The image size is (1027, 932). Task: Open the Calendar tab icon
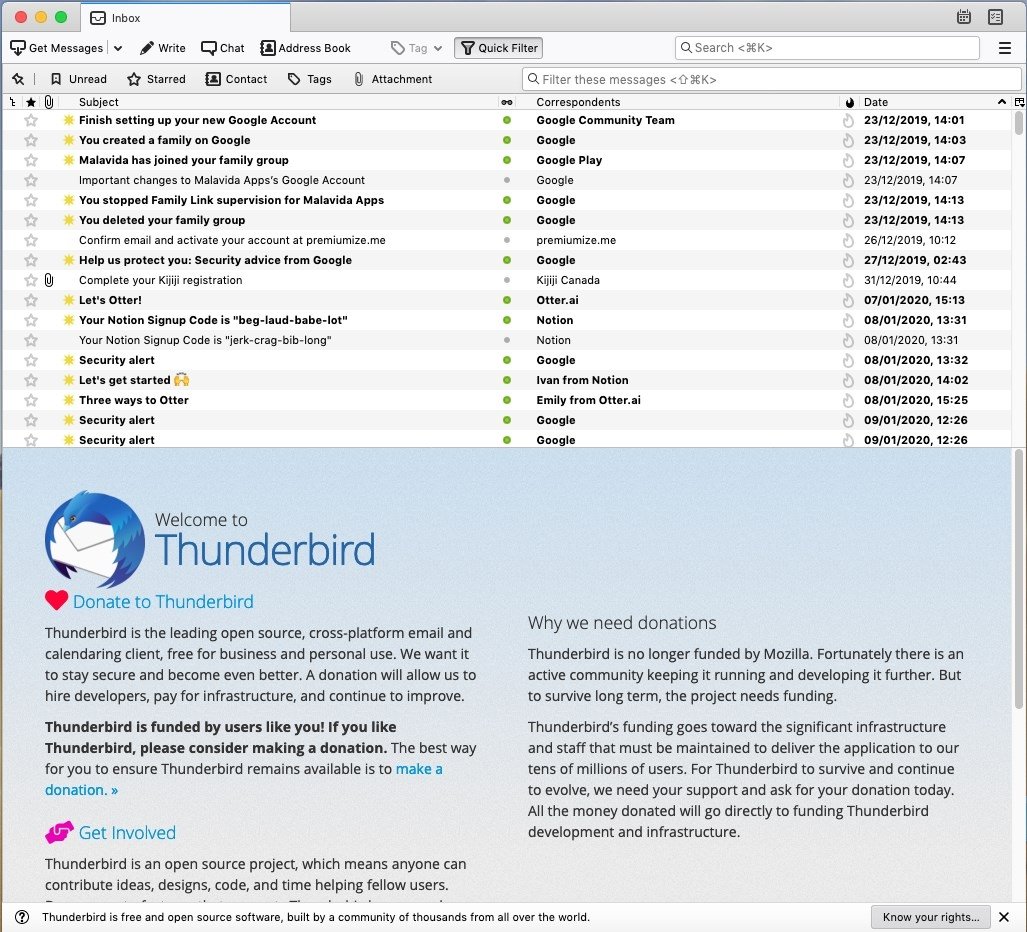click(963, 17)
